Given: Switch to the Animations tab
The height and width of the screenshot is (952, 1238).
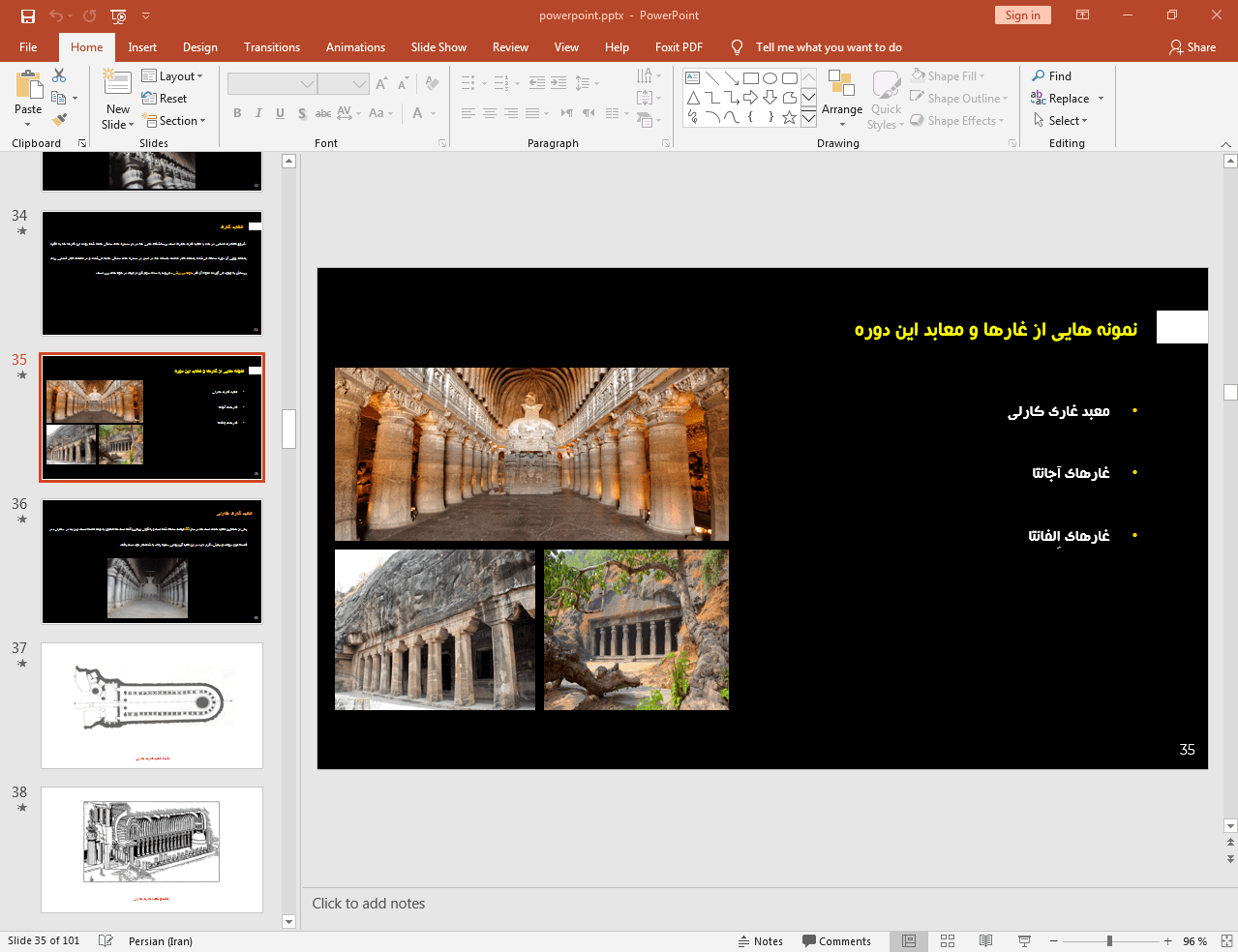Looking at the screenshot, I should coord(355,46).
